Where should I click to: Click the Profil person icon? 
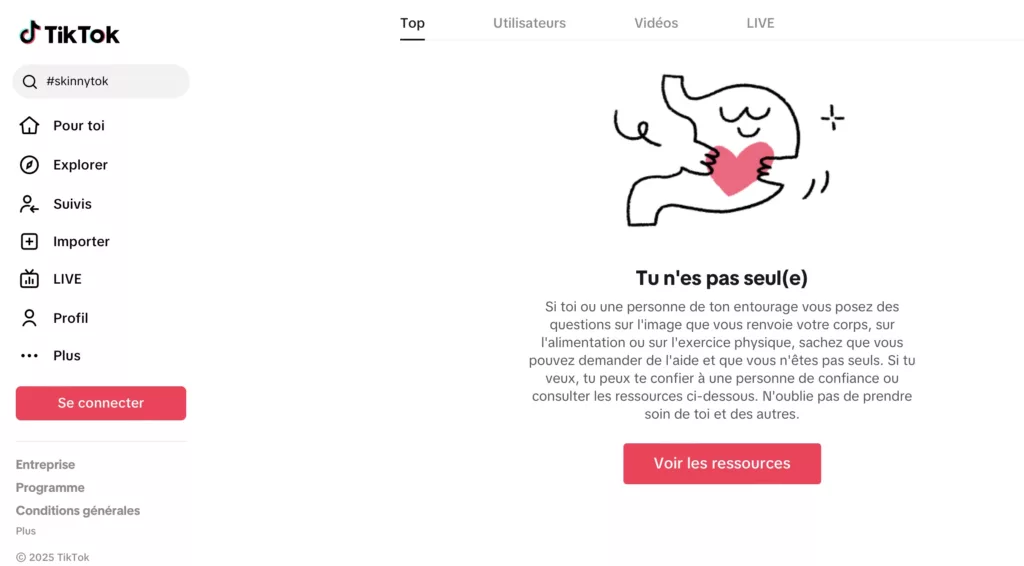tap(29, 318)
